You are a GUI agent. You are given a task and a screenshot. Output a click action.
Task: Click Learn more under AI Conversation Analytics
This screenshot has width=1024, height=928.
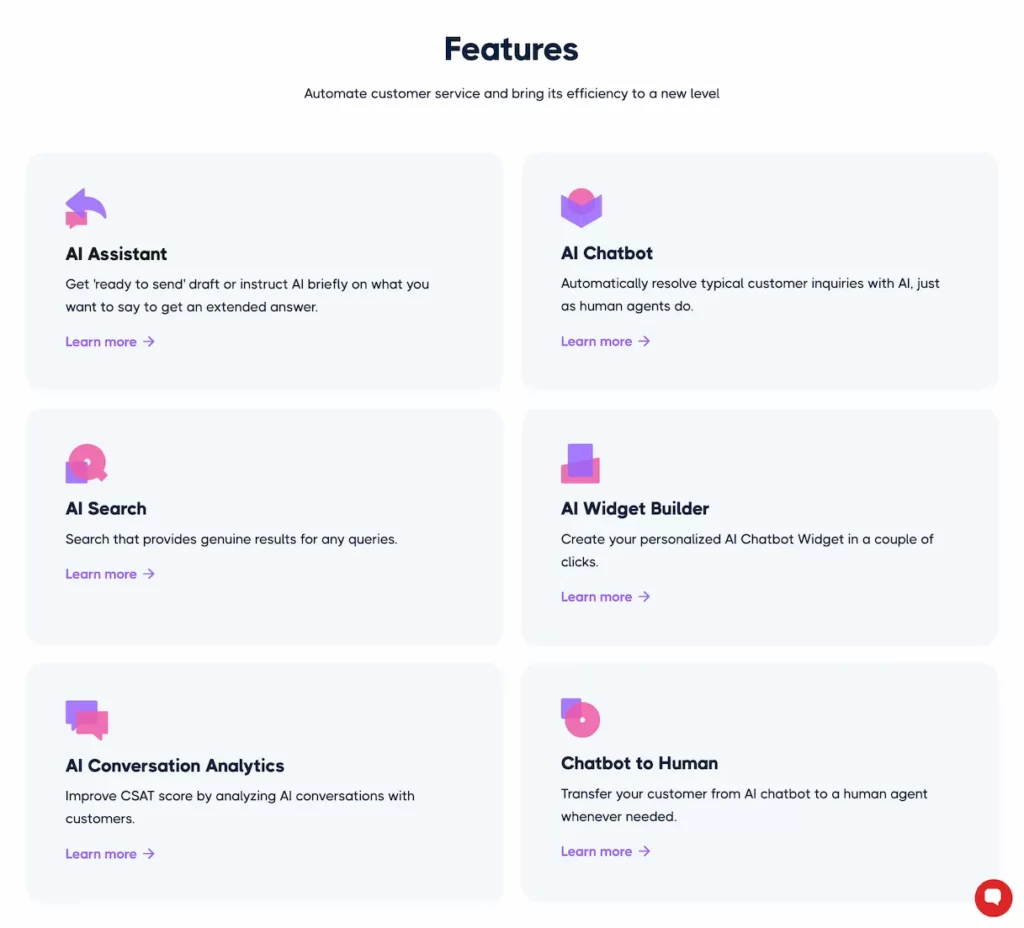pyautogui.click(x=101, y=853)
